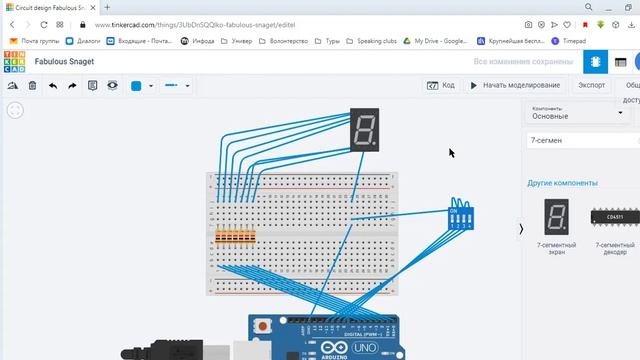
Task: Collapse the components panel chevron
Action: click(x=521, y=229)
